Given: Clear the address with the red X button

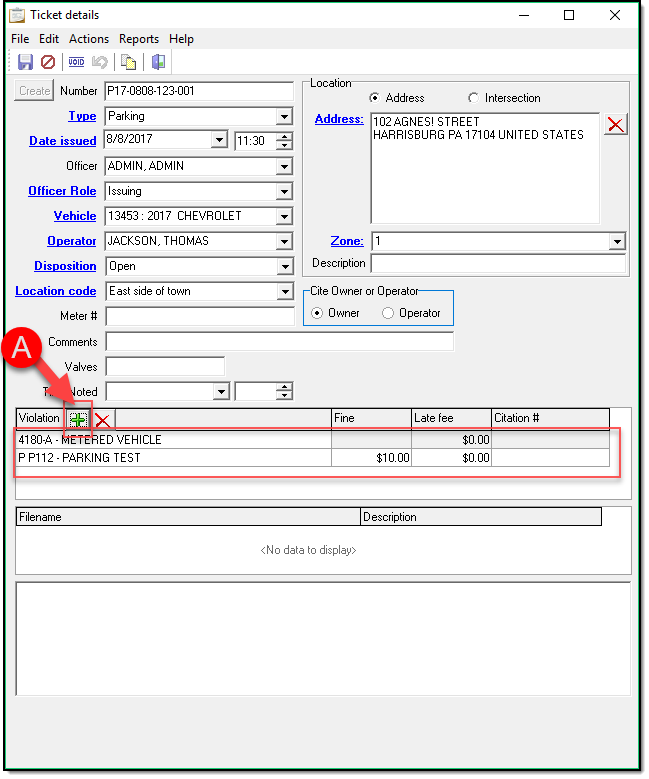Looking at the screenshot, I should coord(616,124).
